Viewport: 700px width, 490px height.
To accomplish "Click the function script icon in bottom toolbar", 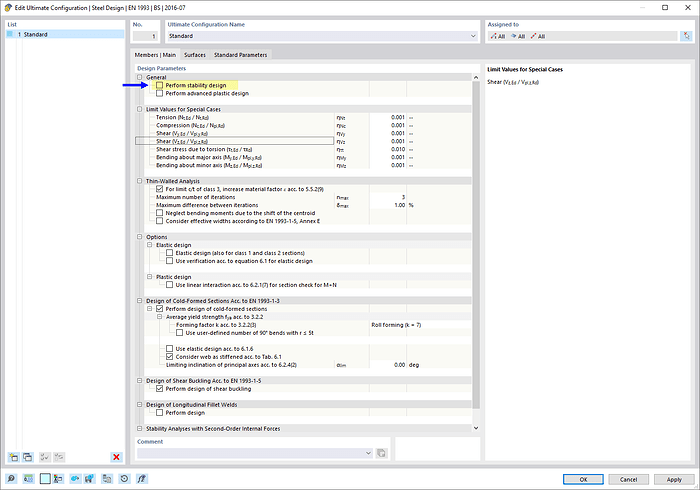I will coord(142,479).
